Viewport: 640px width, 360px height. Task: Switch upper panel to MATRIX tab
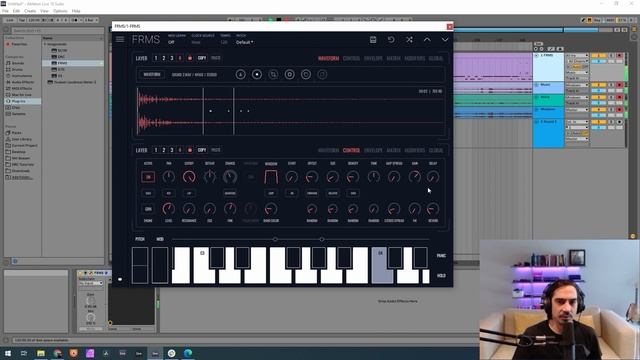393,58
